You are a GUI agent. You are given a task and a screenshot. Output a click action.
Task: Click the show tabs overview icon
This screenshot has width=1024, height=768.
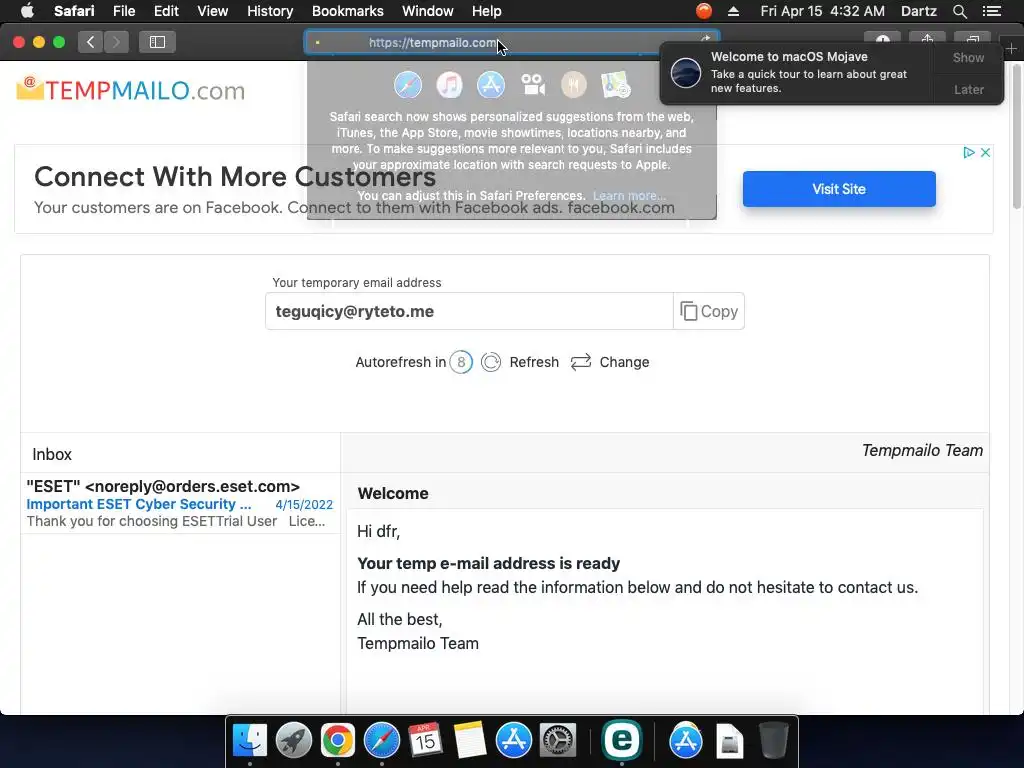(972, 39)
